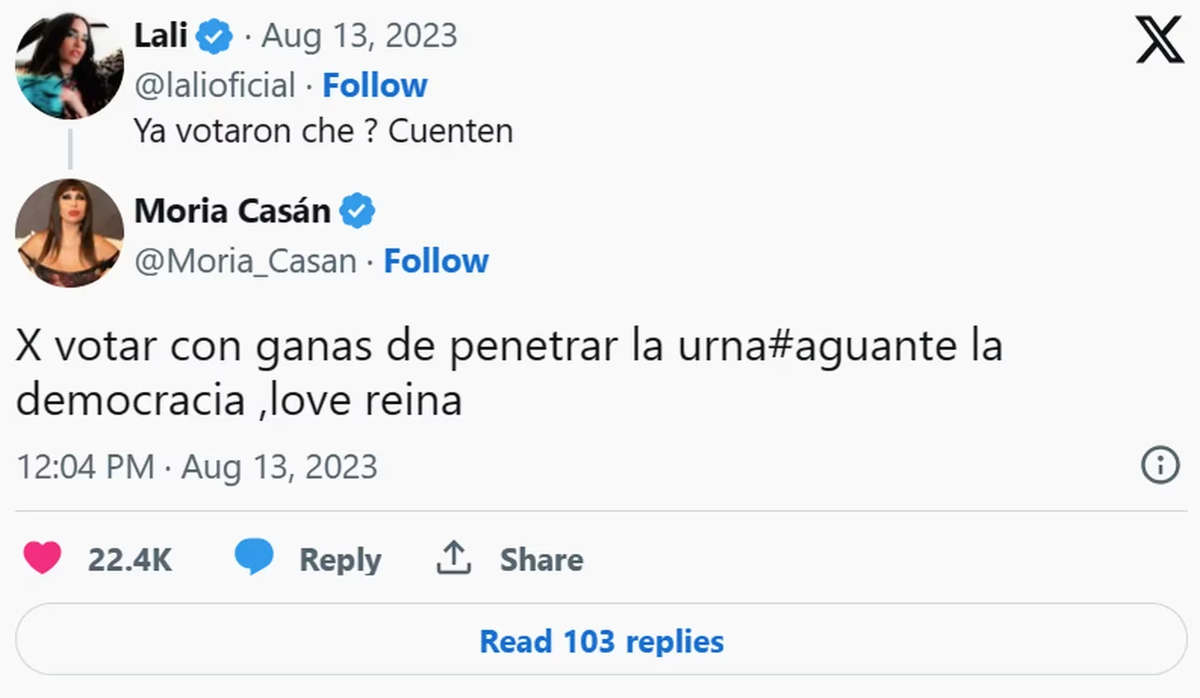Viewport: 1200px width, 698px height.
Task: Open the tweet info via the ⓘ icon
Action: click(x=1159, y=466)
